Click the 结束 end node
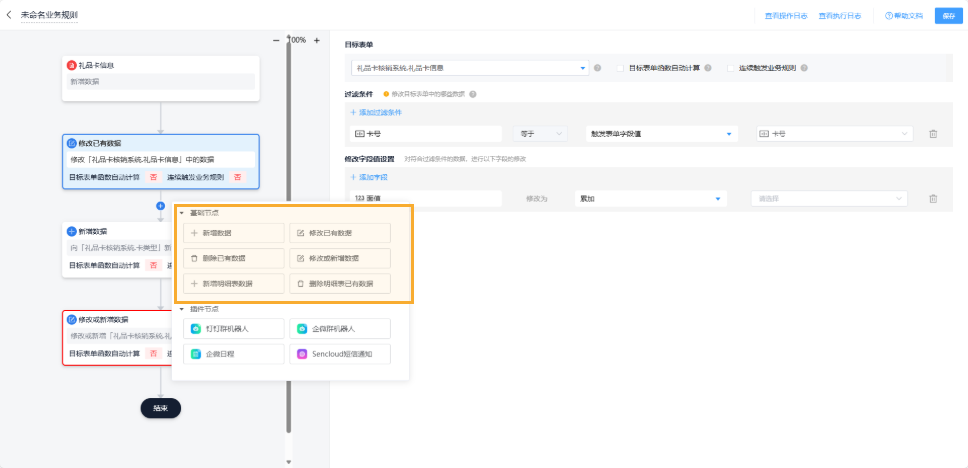This screenshot has width=968, height=468. [x=161, y=408]
